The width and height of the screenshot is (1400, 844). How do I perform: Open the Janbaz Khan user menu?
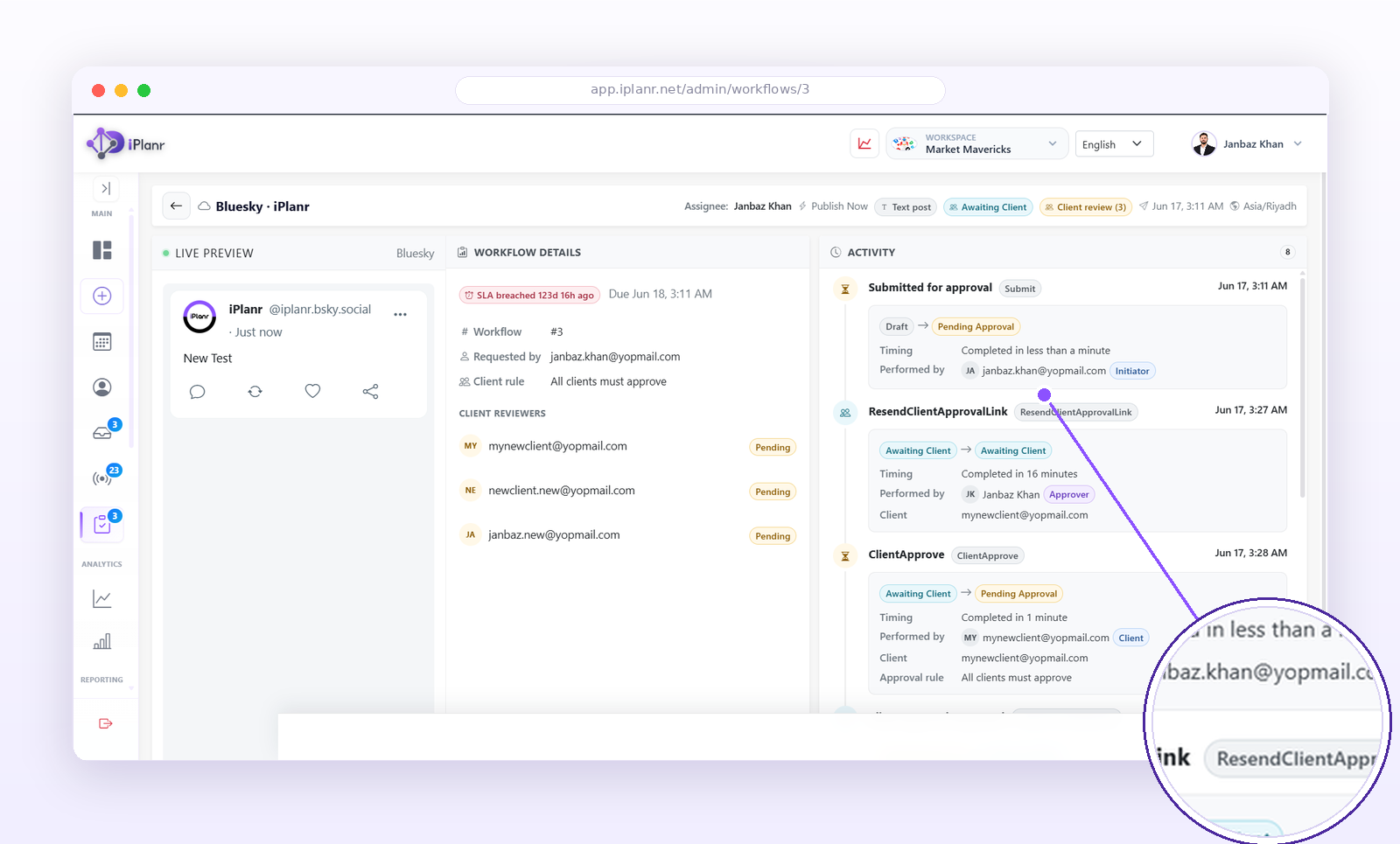1248,144
